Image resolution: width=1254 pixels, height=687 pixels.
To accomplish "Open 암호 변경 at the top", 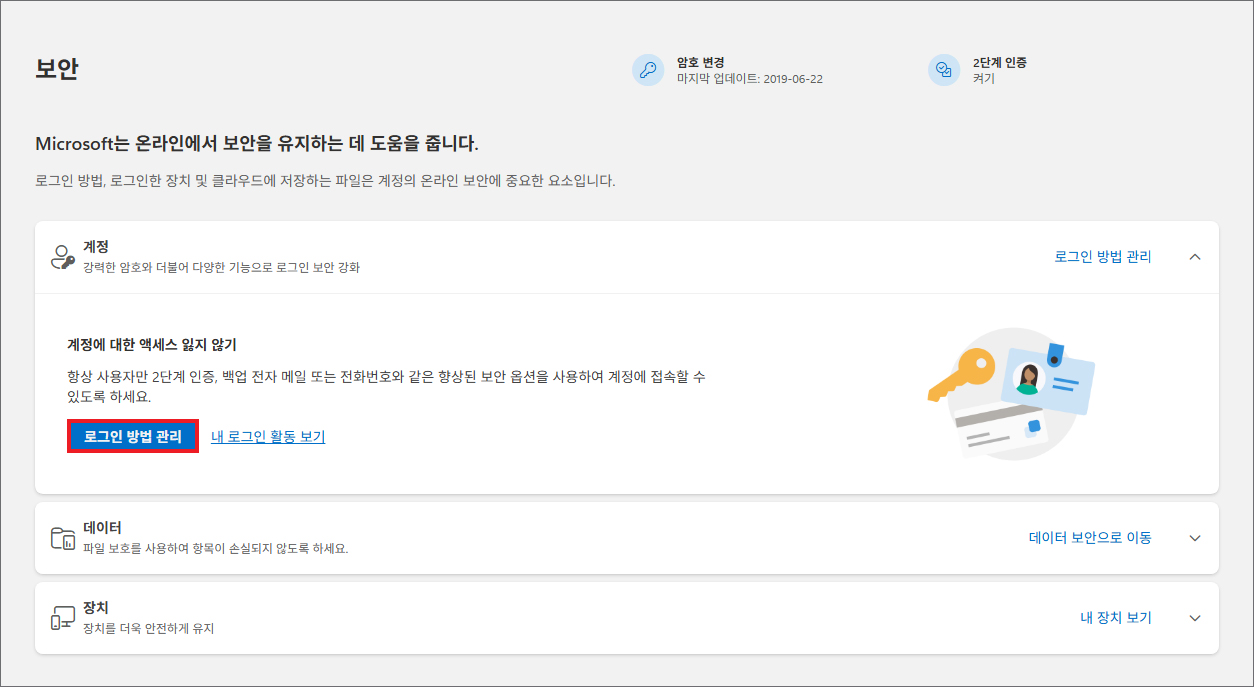I will point(700,62).
